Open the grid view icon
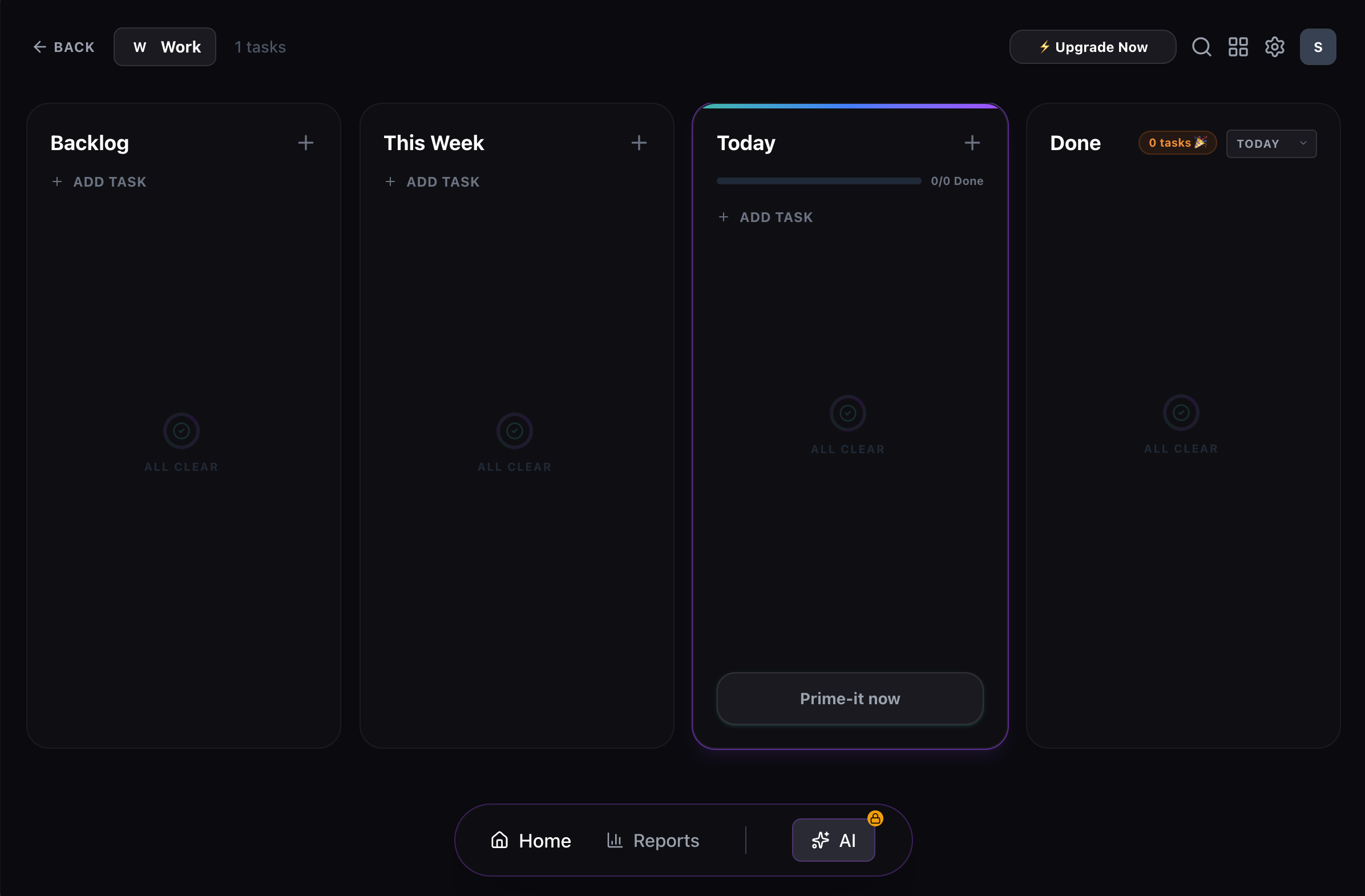1365x896 pixels. (x=1238, y=47)
